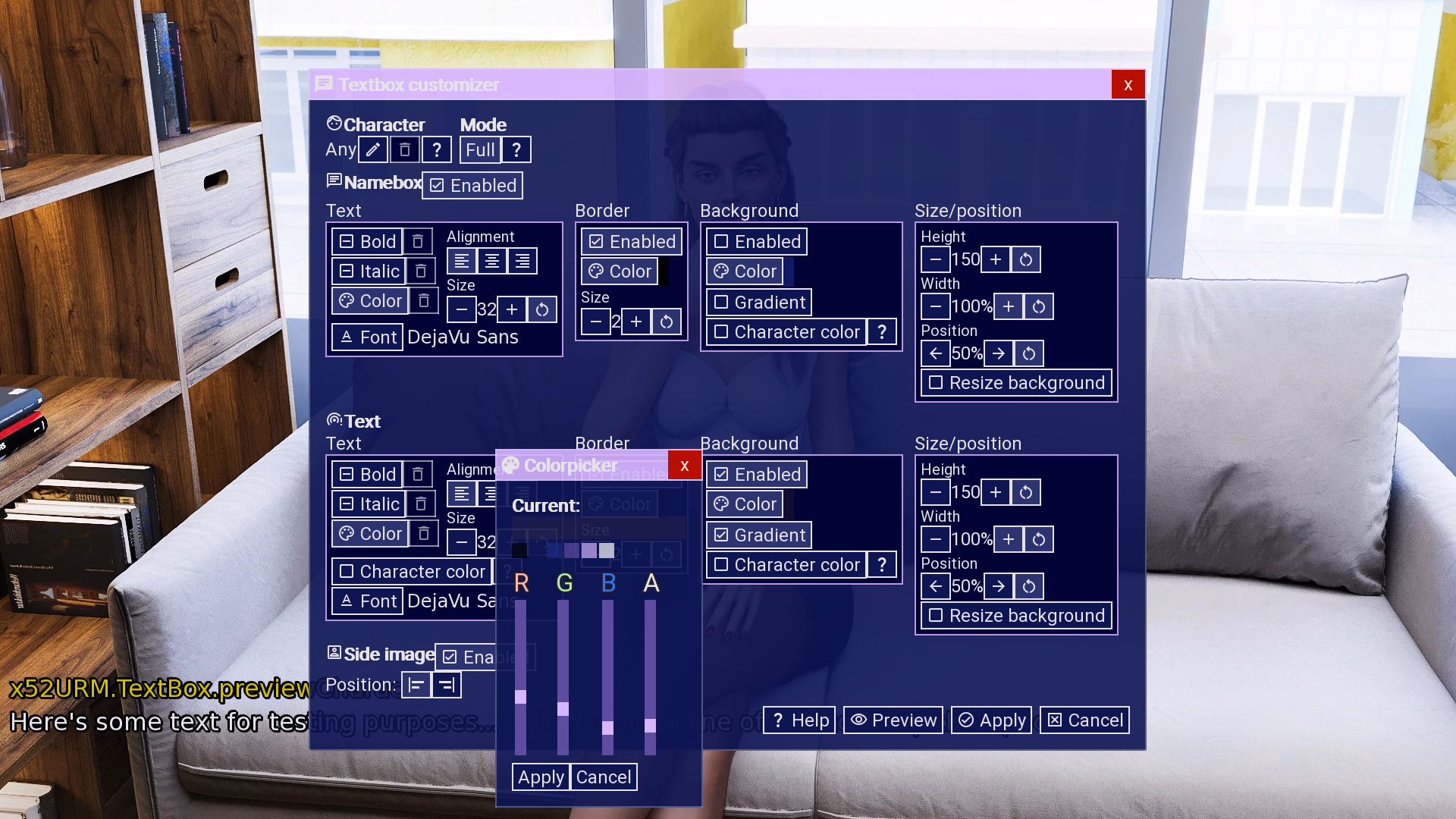Click Cancel in the Colorpicker dialog
The image size is (1456, 819).
coord(604,777)
